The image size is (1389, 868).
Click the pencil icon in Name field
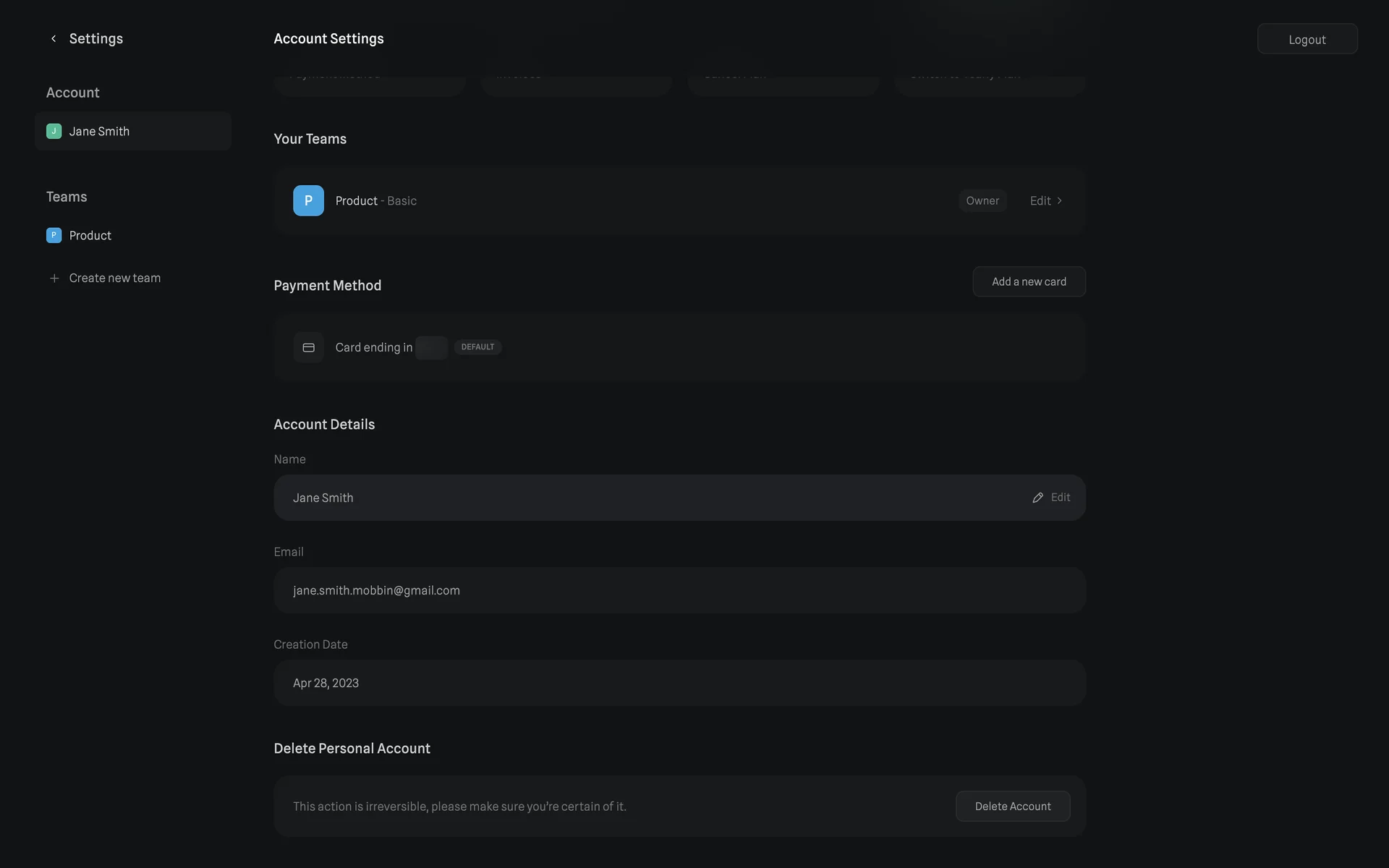1037,498
